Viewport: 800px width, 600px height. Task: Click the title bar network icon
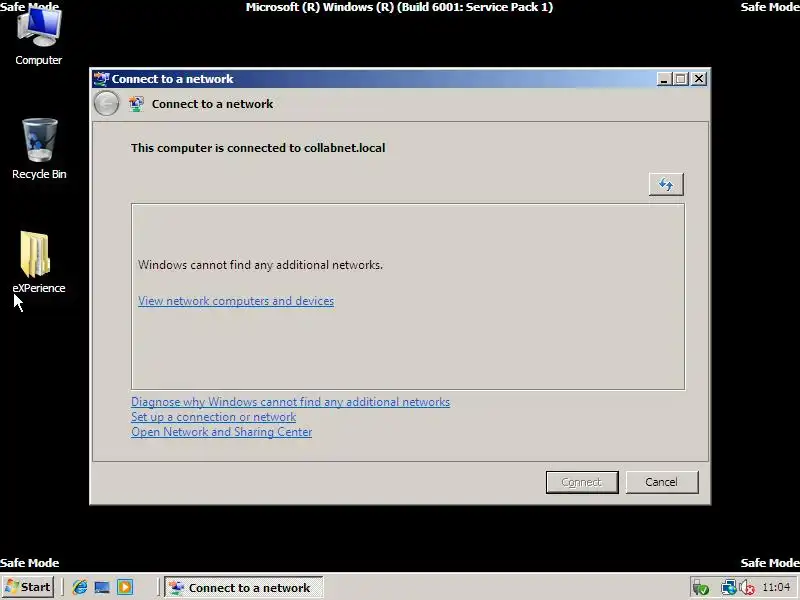(101, 79)
